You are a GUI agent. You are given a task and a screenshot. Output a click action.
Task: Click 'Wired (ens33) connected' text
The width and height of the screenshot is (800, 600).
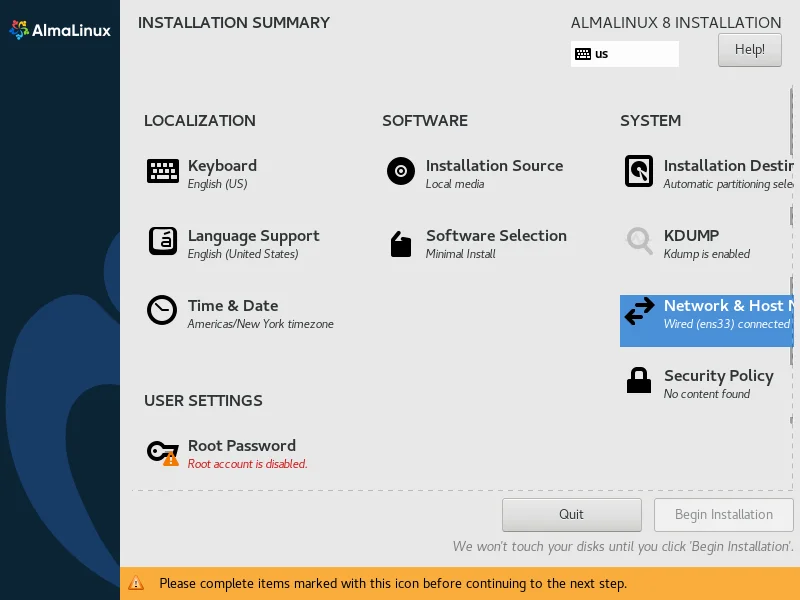click(727, 324)
